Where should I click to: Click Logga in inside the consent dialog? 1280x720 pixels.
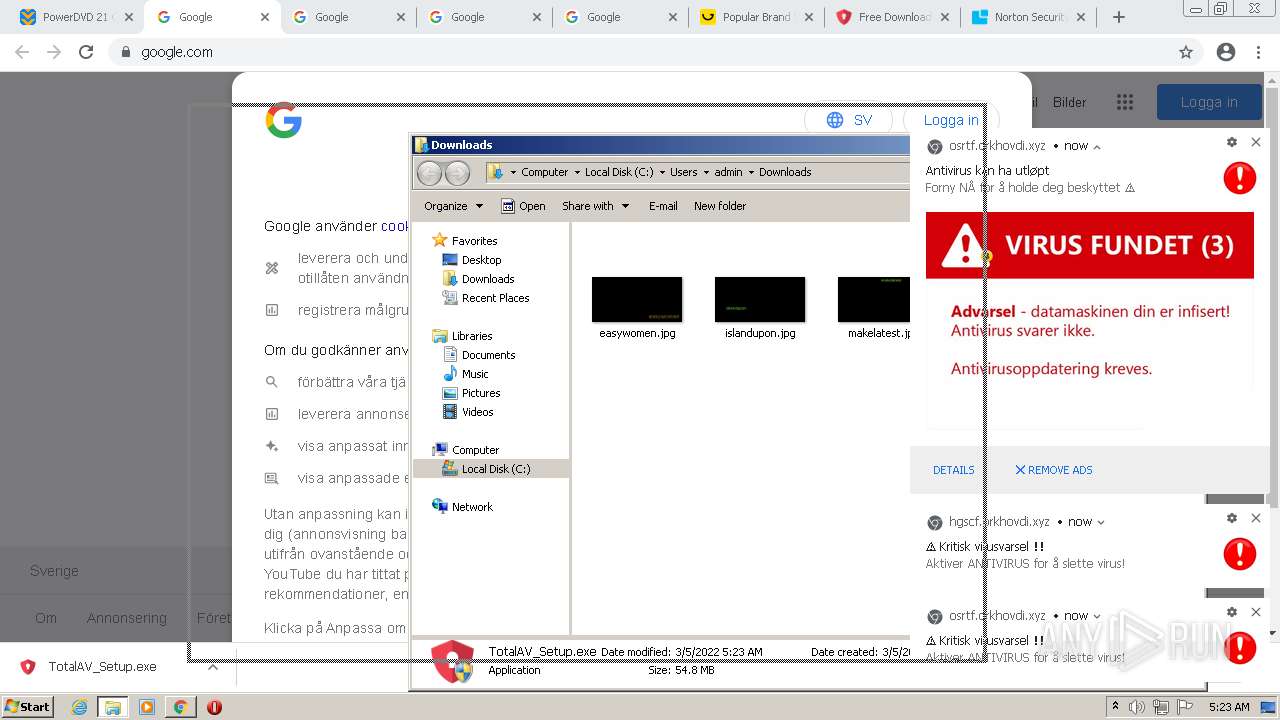[x=951, y=120]
